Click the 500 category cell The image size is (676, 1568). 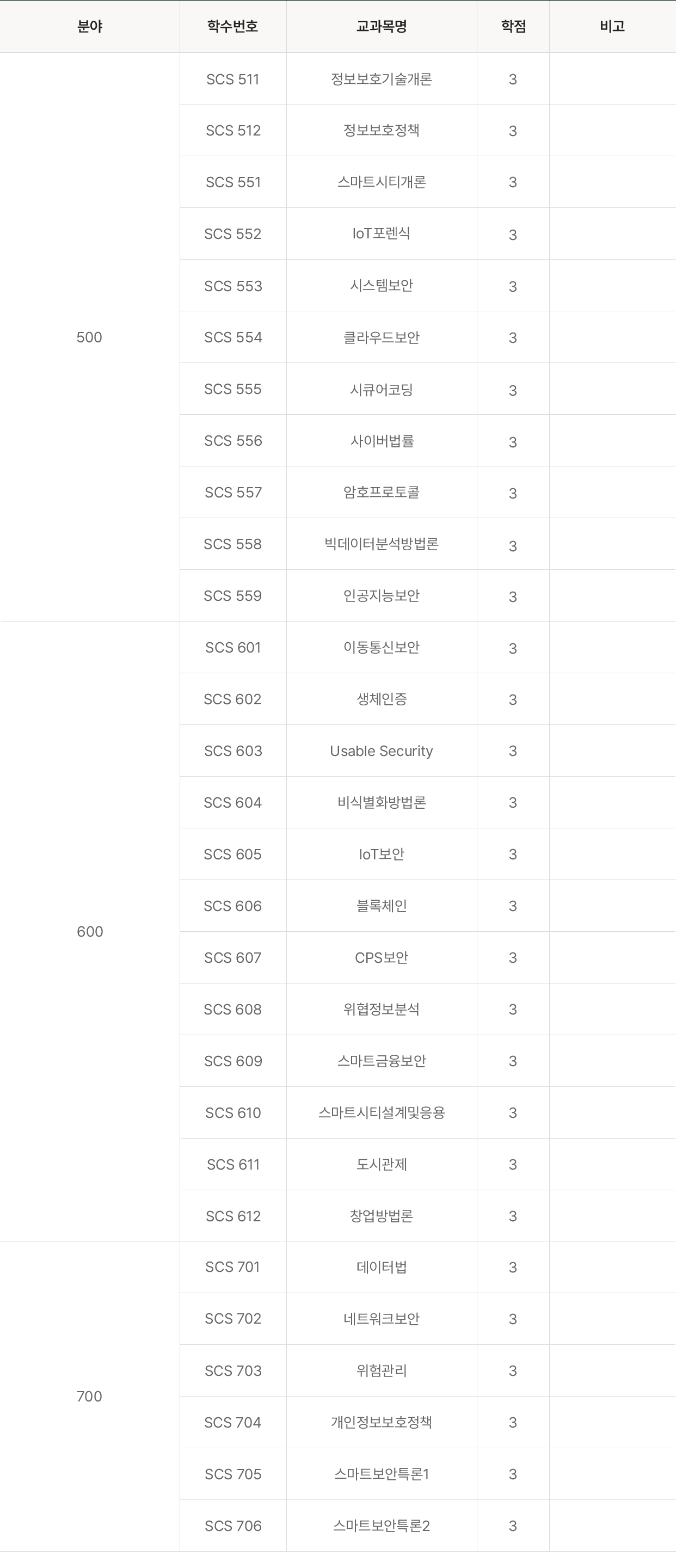pyautogui.click(x=89, y=337)
